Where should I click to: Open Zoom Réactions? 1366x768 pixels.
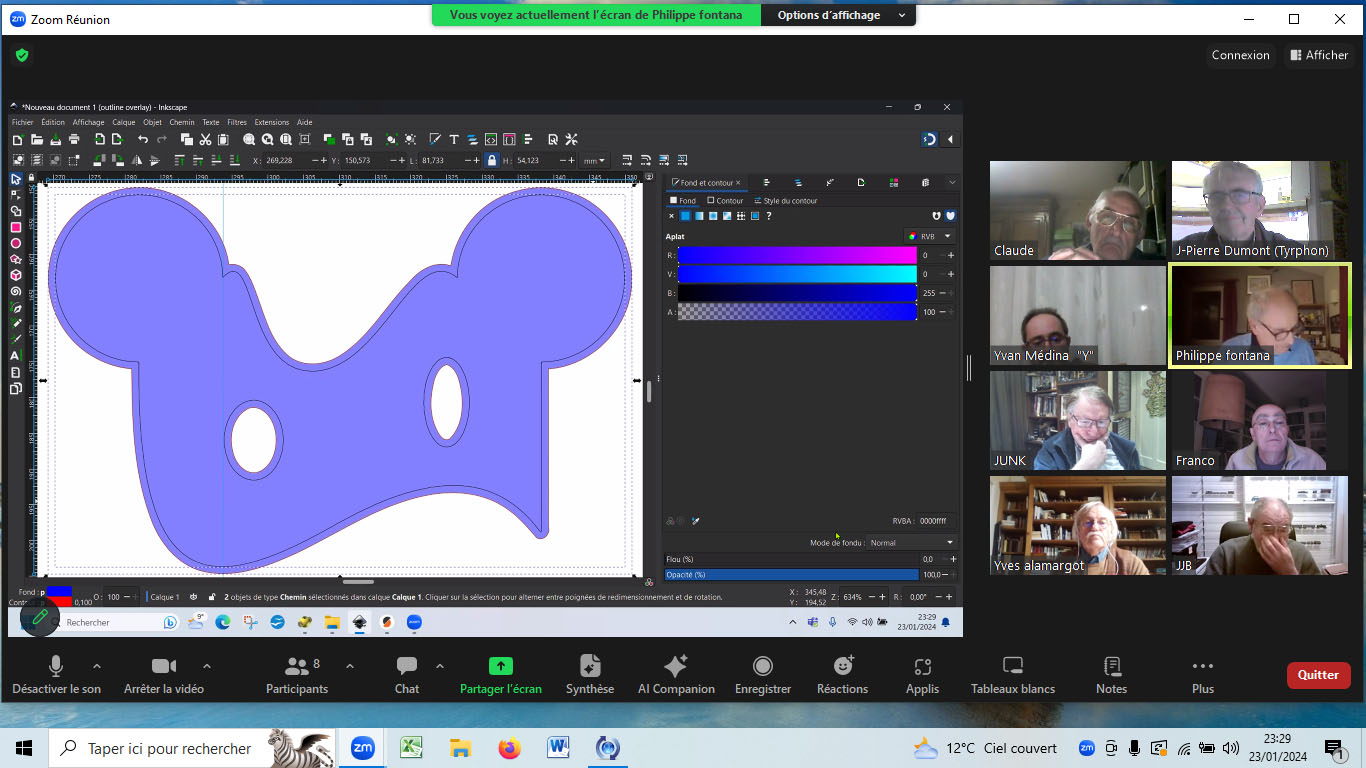(843, 676)
